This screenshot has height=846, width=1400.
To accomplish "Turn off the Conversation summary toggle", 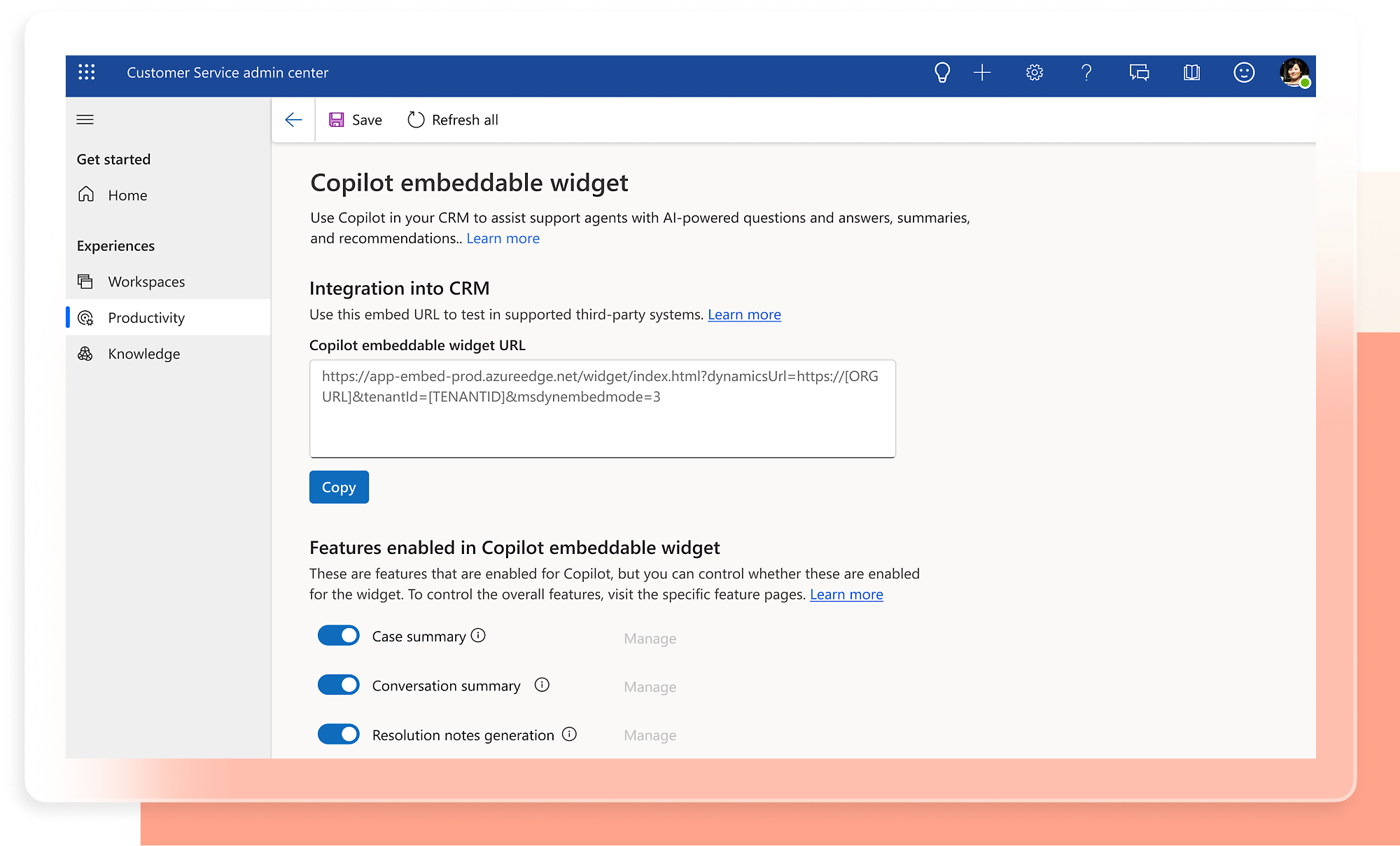I will (339, 684).
